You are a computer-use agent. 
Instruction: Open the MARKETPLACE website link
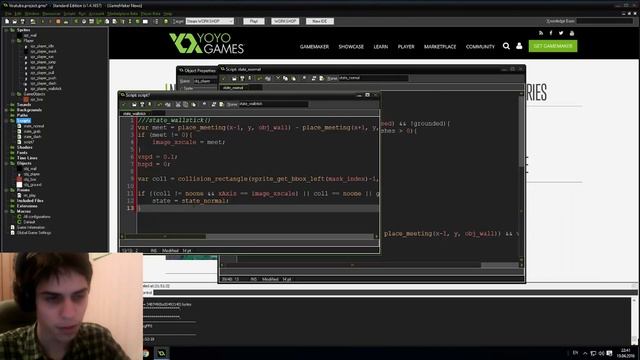(440, 47)
